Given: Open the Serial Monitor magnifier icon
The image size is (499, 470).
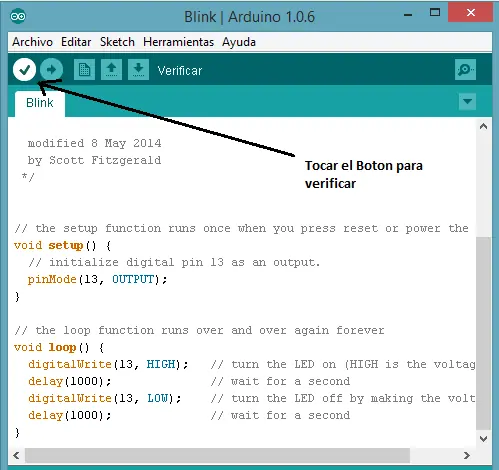Looking at the screenshot, I should [465, 70].
